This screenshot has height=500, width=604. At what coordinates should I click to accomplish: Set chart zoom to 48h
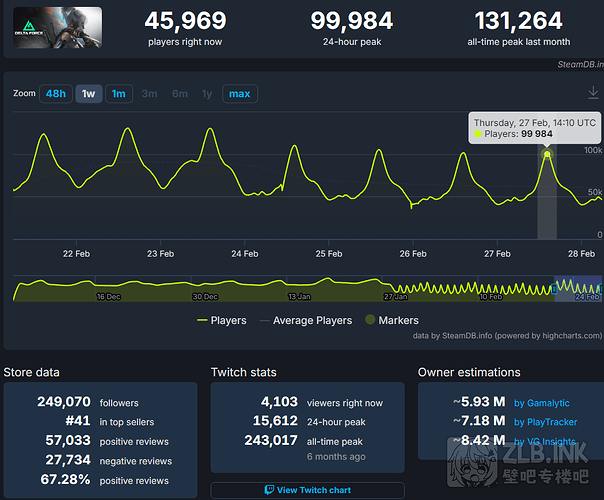56,94
